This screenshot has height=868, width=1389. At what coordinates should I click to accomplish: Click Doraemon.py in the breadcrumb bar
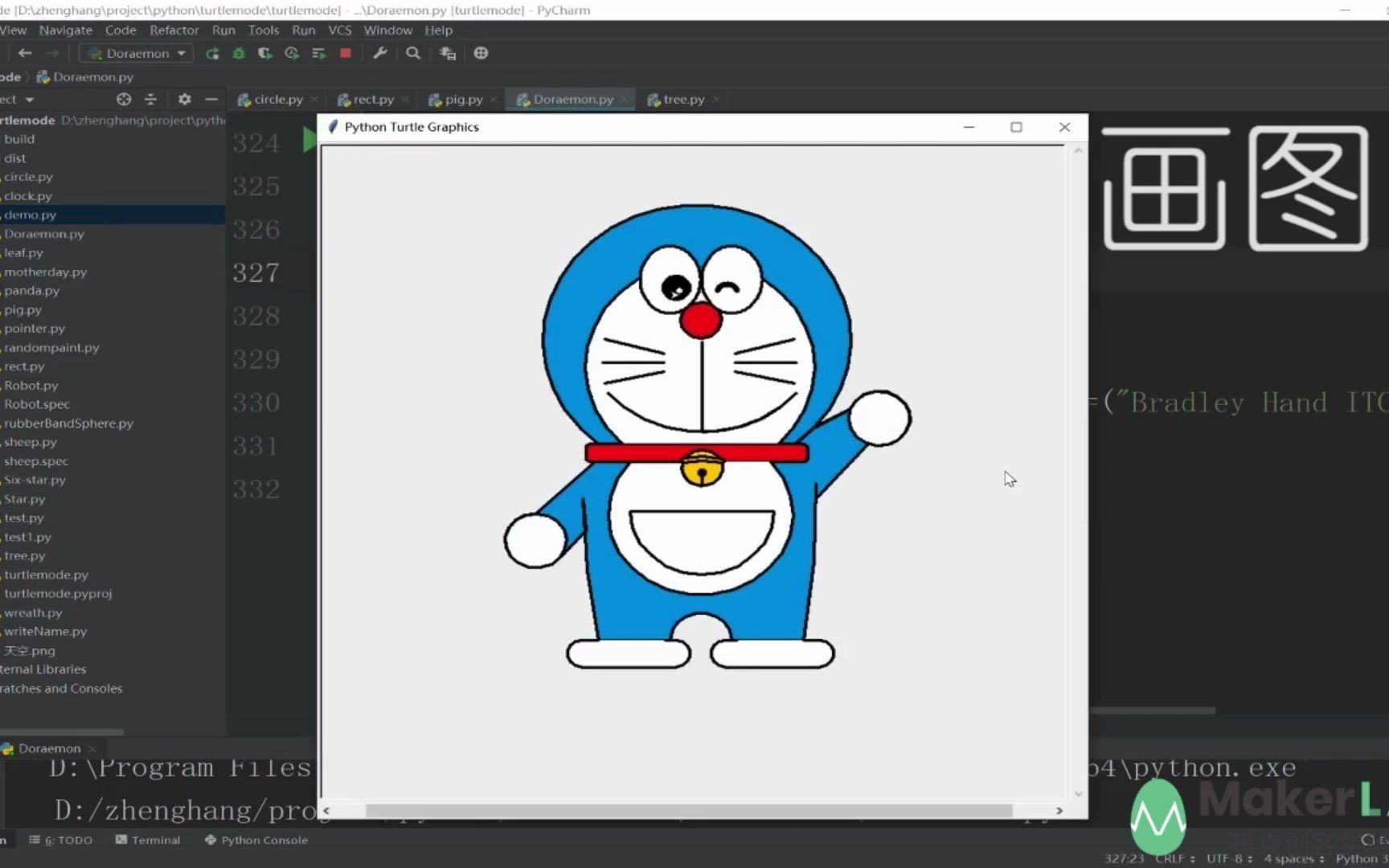85,77
